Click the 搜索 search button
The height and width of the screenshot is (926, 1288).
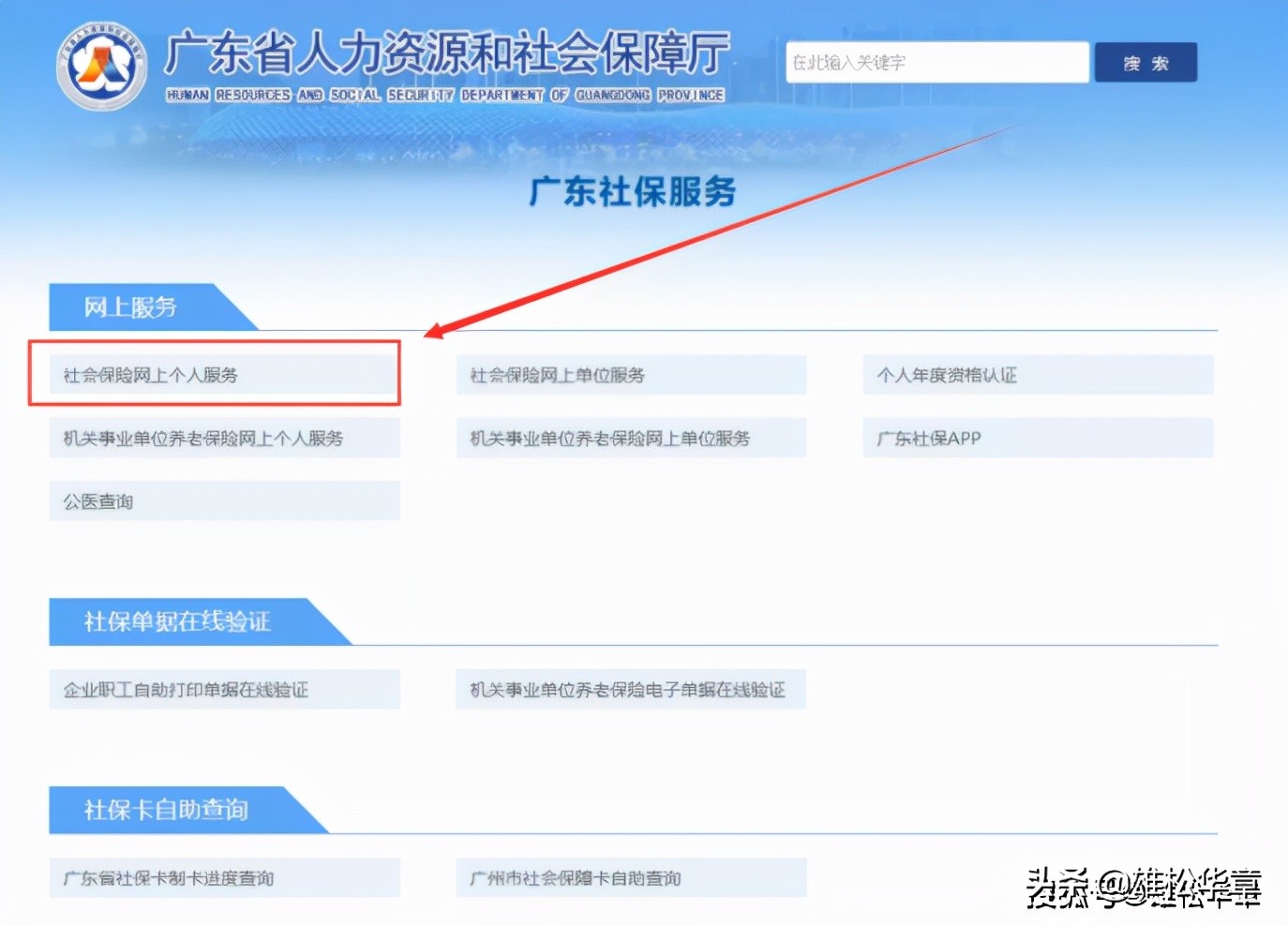(1146, 62)
